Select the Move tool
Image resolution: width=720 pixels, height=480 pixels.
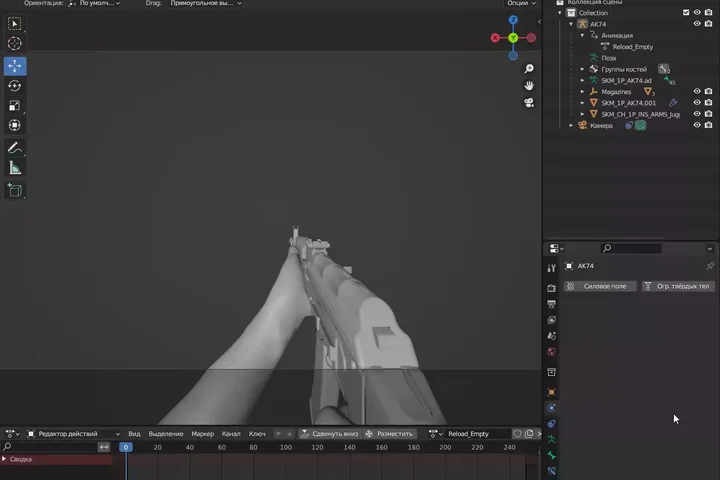pyautogui.click(x=15, y=66)
